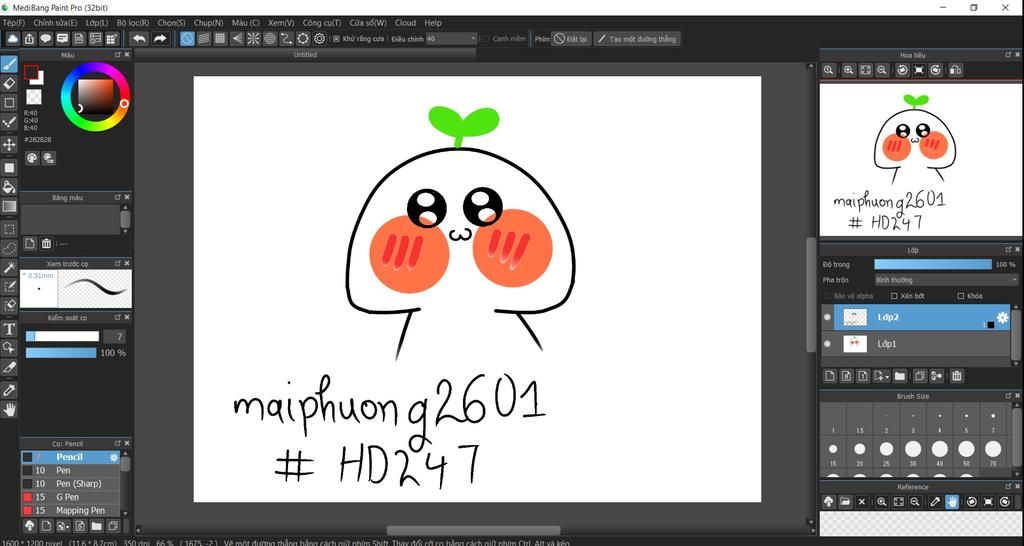Open Cửa sổ(W) menu
This screenshot has height=546, width=1024.
click(x=368, y=22)
